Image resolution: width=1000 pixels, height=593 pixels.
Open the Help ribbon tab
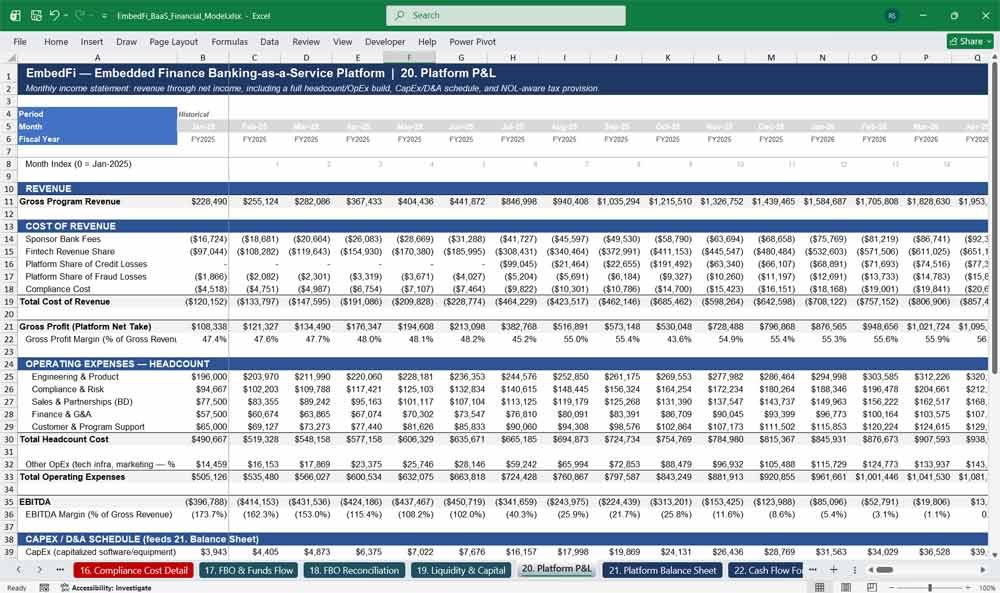click(x=427, y=41)
